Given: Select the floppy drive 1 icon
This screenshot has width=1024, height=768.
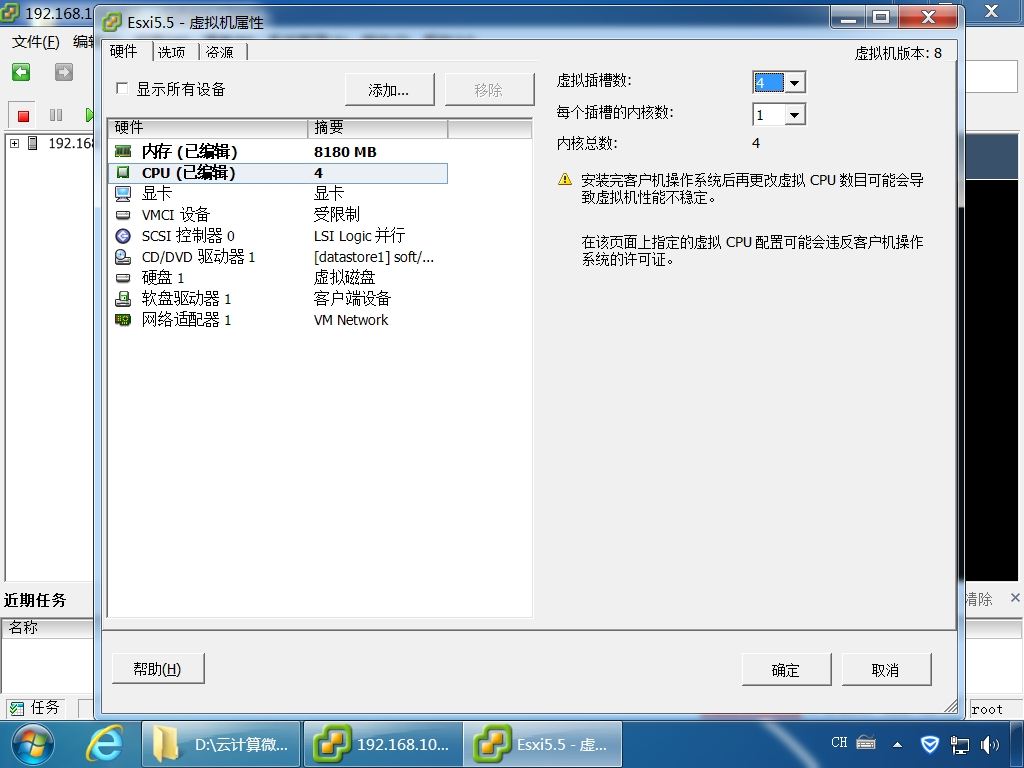Looking at the screenshot, I should (123, 298).
